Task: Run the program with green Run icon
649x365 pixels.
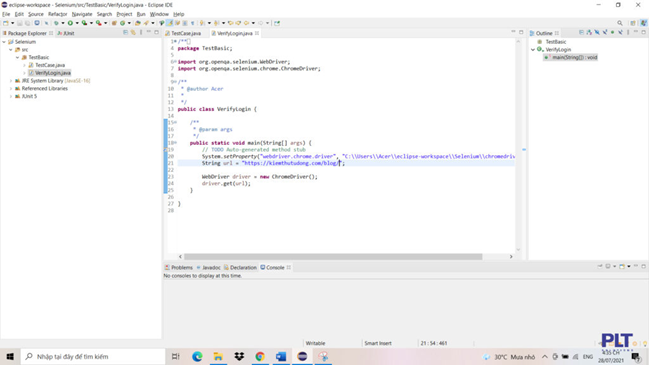Action: tap(70, 23)
